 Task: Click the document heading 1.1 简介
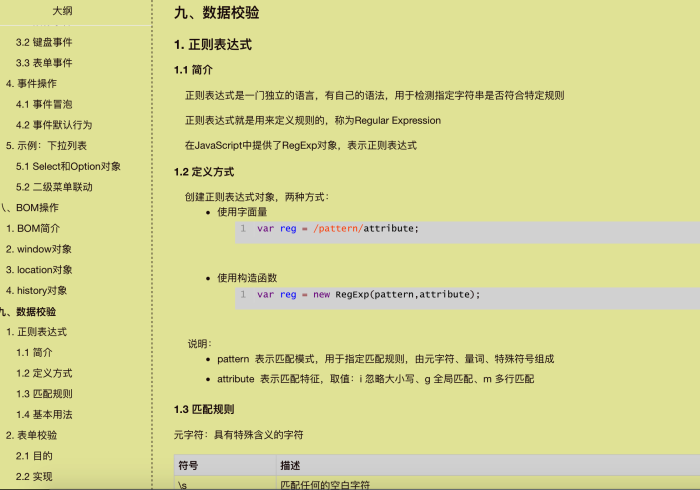pos(193,70)
